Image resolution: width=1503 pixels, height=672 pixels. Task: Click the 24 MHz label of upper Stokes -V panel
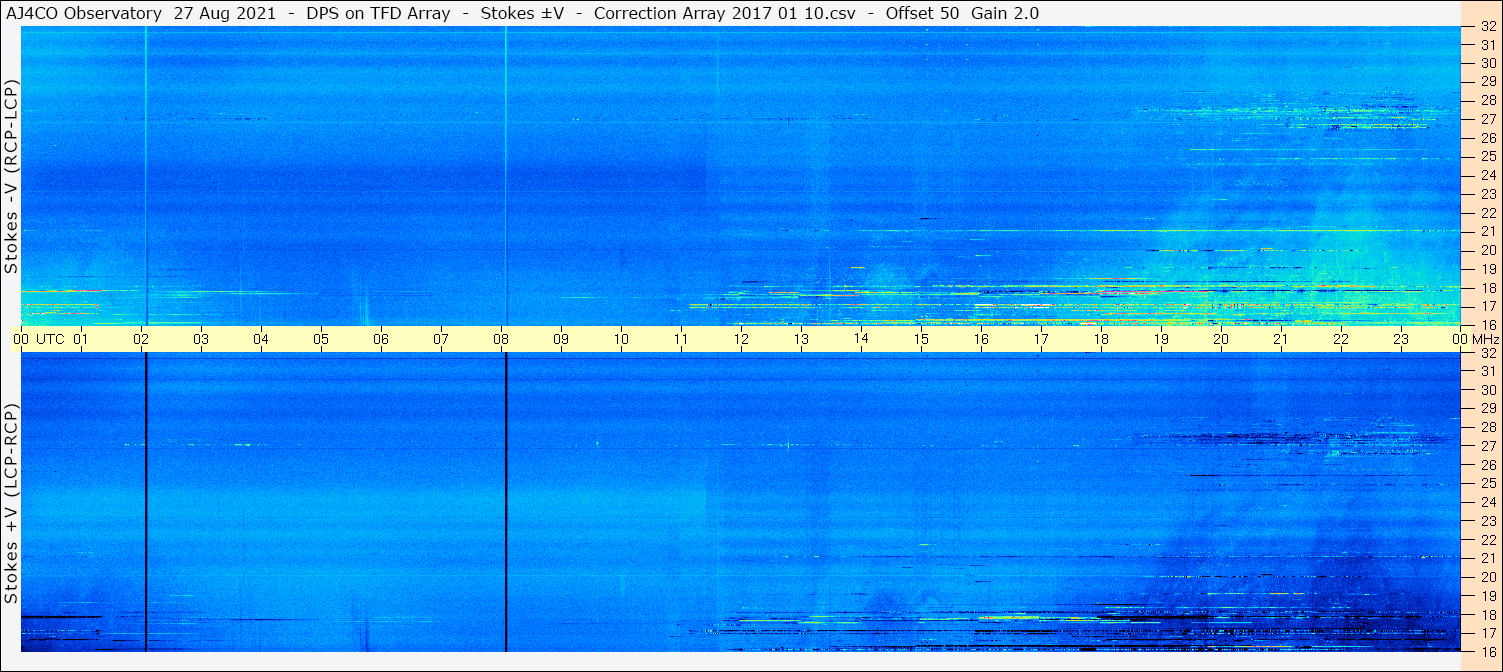(x=1487, y=175)
